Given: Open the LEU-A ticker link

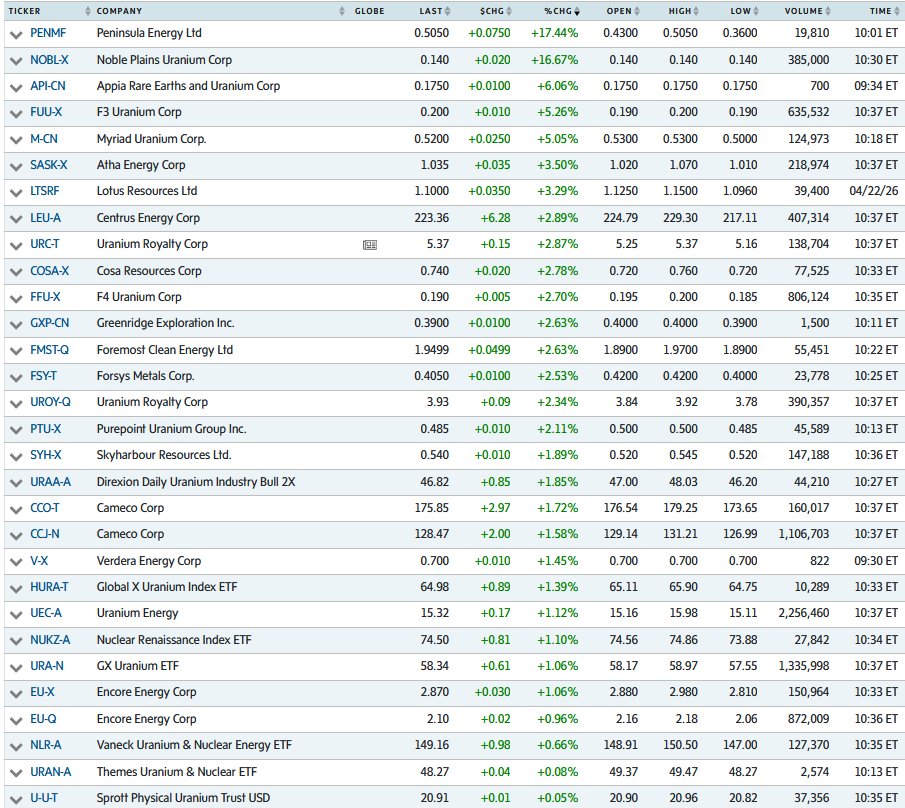Looking at the screenshot, I should 45,218.
